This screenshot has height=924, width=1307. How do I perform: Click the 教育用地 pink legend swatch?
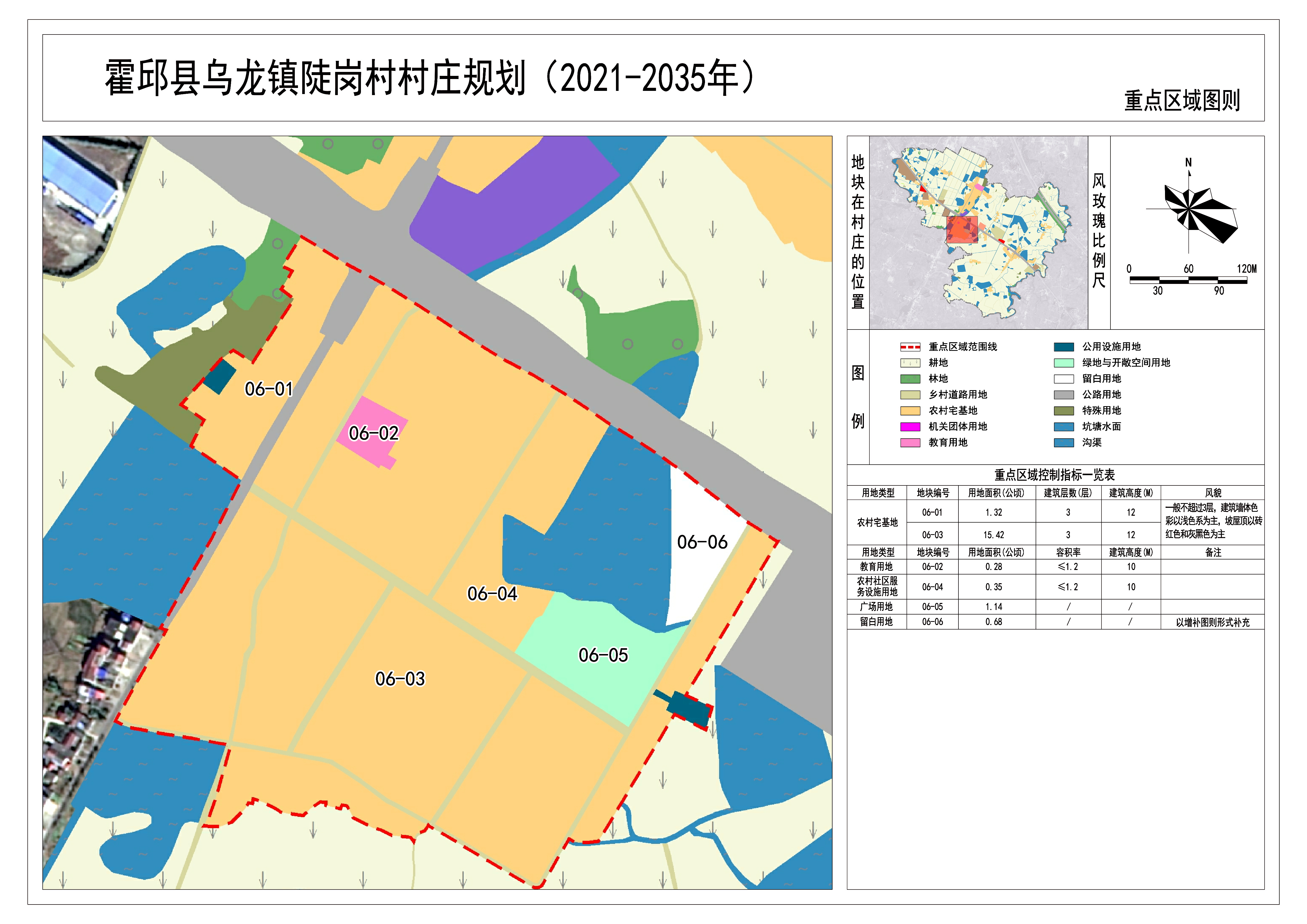point(910,443)
